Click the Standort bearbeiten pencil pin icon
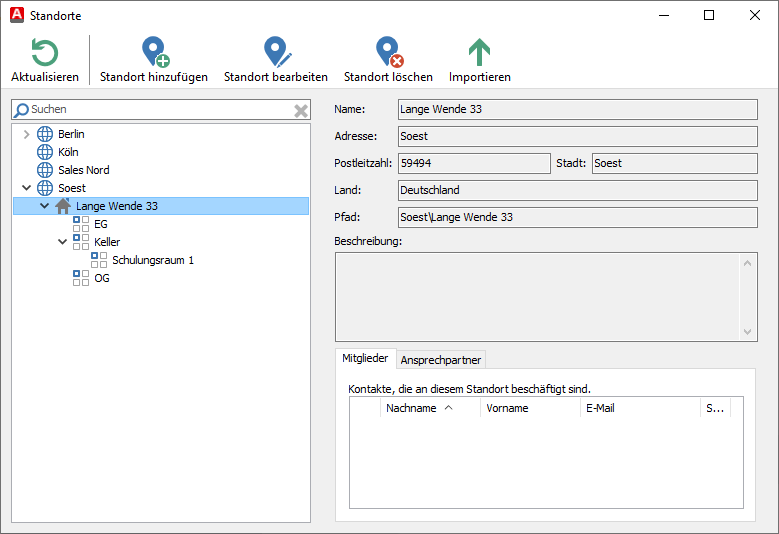The height and width of the screenshot is (534, 779). (x=276, y=53)
